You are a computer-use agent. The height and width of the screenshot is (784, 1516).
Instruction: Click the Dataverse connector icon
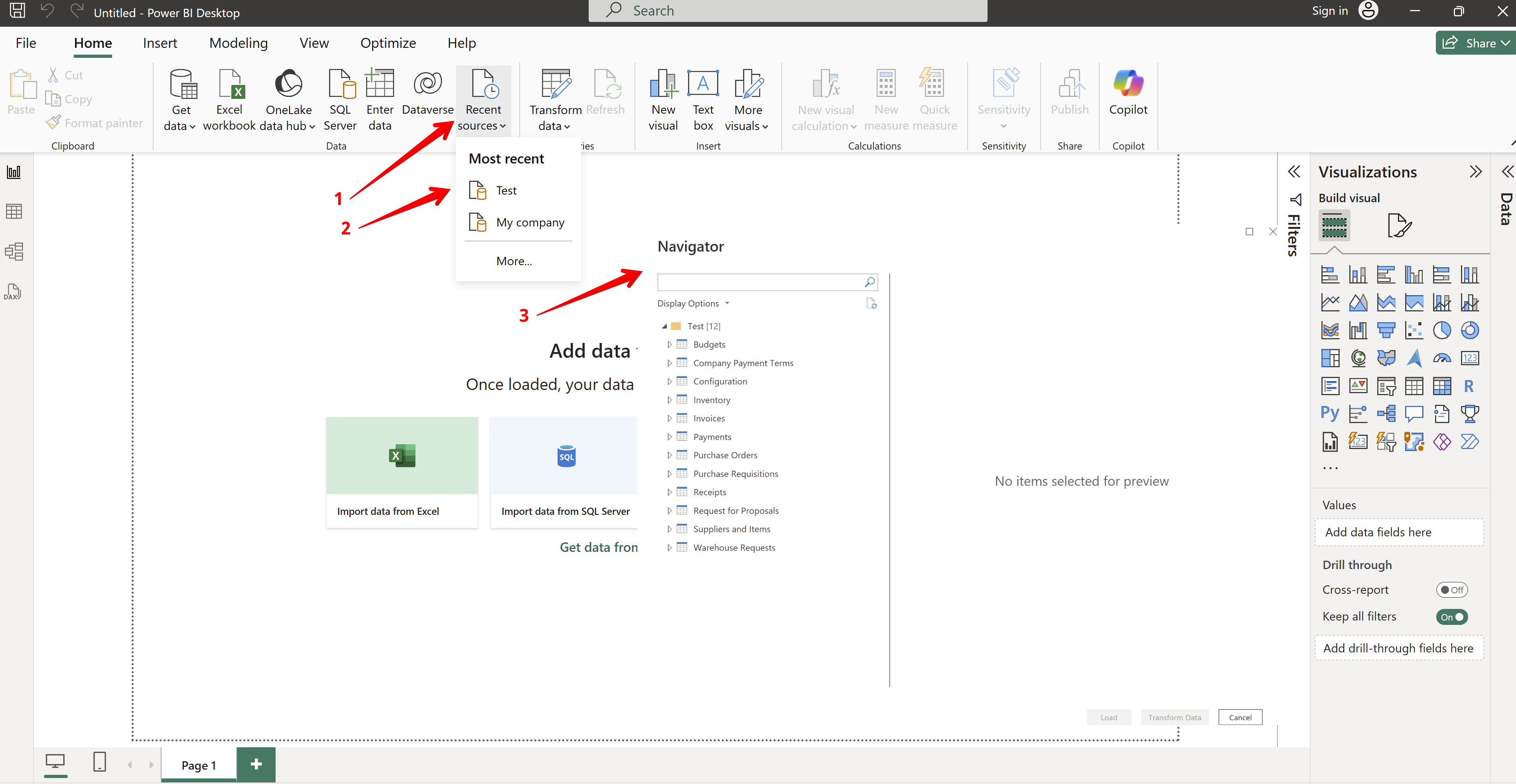point(427,93)
